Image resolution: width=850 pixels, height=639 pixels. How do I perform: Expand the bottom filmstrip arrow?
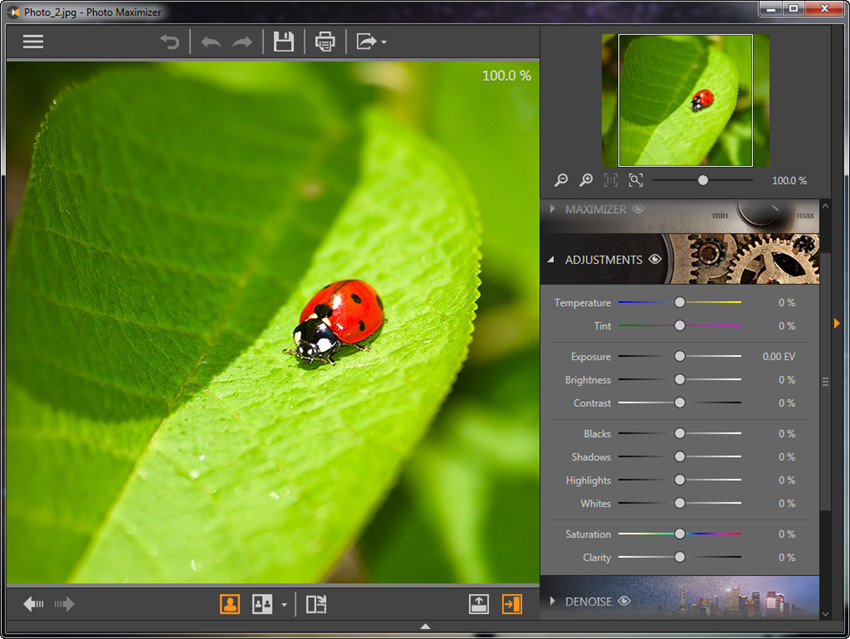pyautogui.click(x=426, y=627)
